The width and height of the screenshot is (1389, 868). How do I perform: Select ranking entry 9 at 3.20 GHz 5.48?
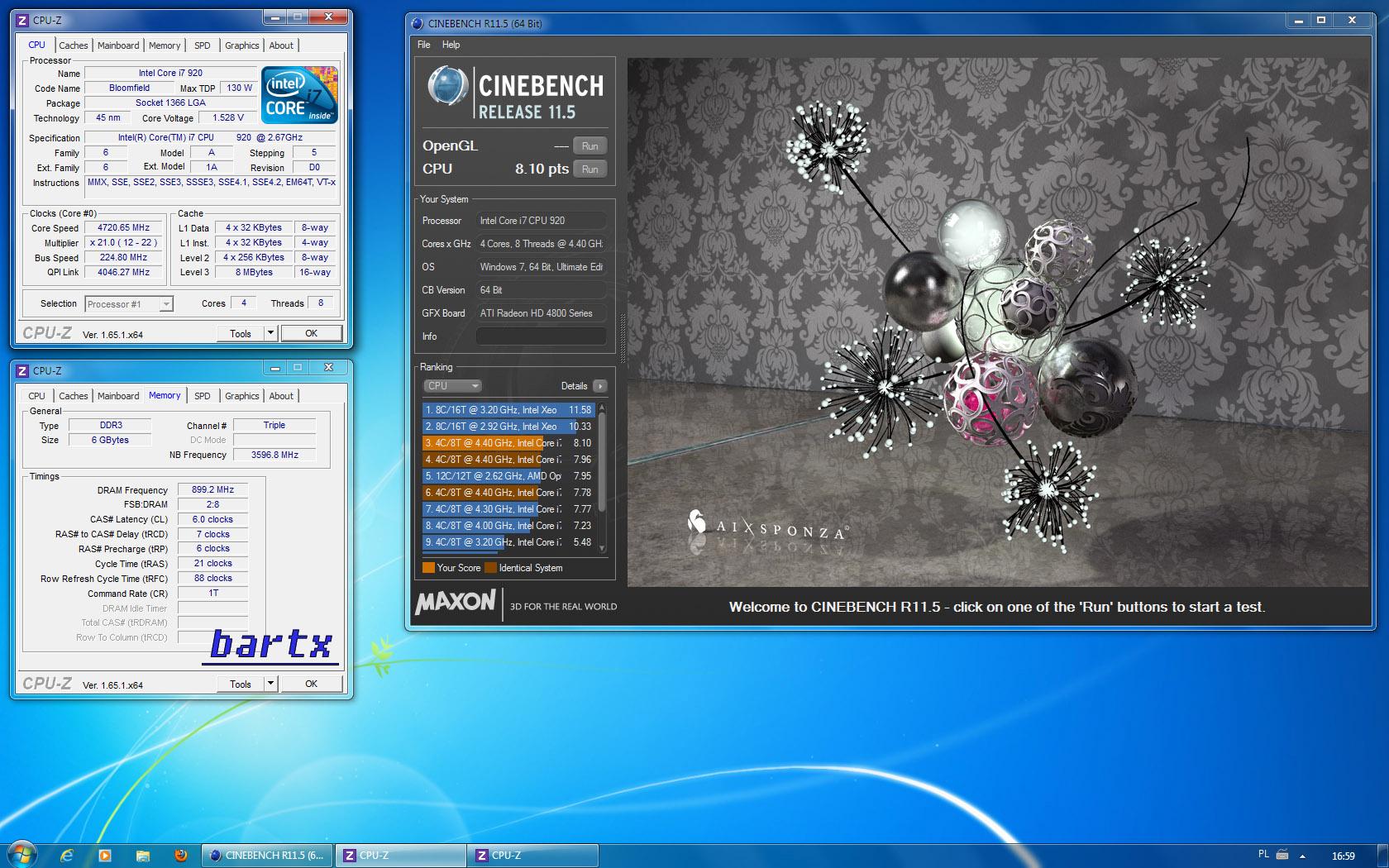tap(508, 542)
